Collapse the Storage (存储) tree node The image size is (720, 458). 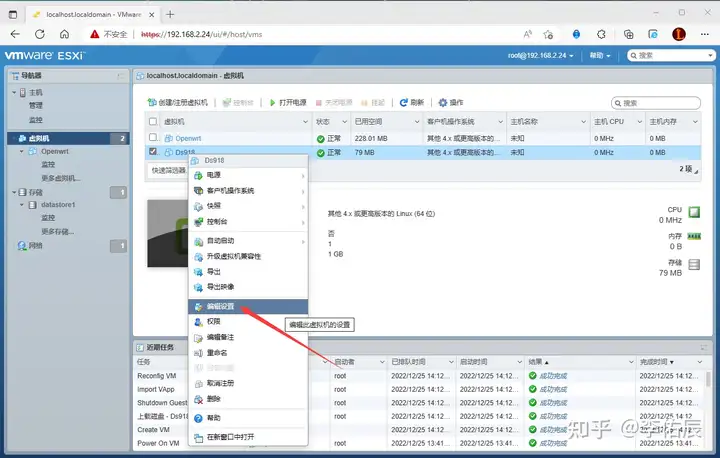(x=14, y=192)
